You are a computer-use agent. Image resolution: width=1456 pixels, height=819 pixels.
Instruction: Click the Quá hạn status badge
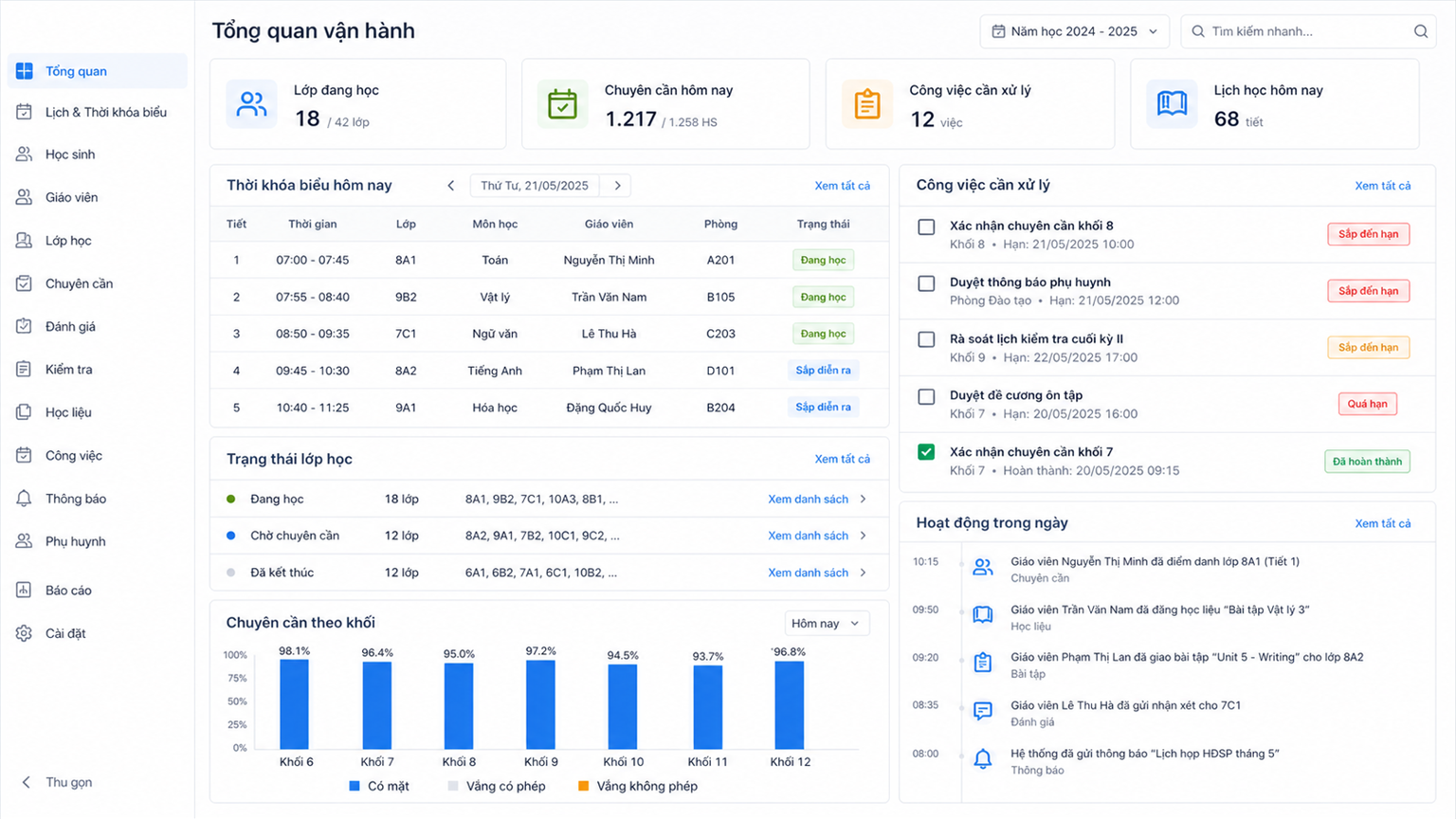tap(1367, 404)
